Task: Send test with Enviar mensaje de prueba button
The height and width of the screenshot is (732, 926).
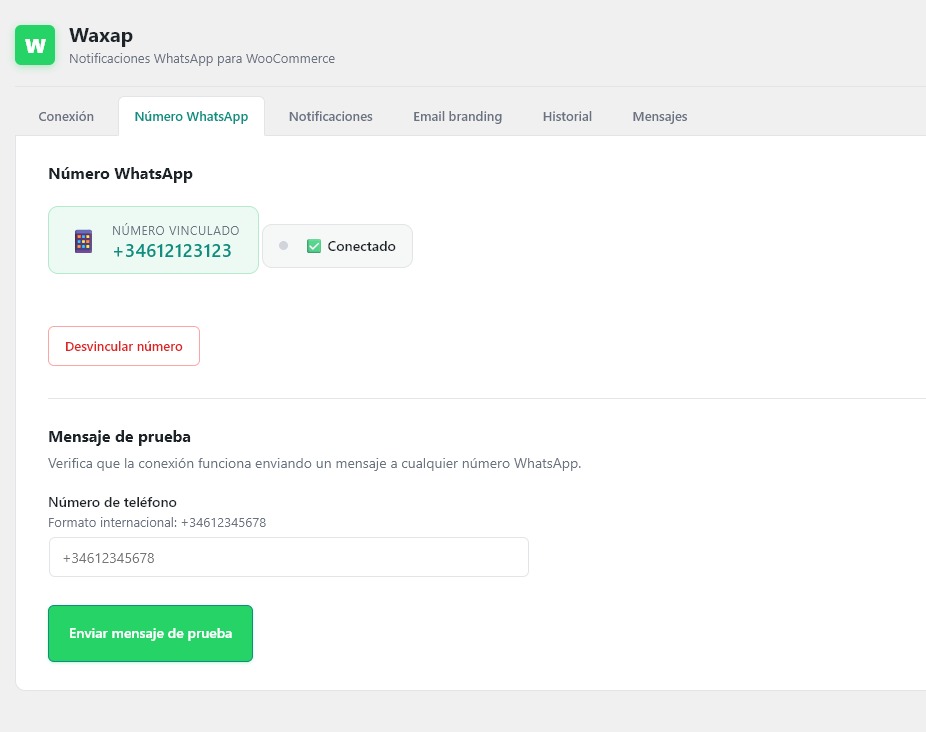Action: pyautogui.click(x=151, y=633)
